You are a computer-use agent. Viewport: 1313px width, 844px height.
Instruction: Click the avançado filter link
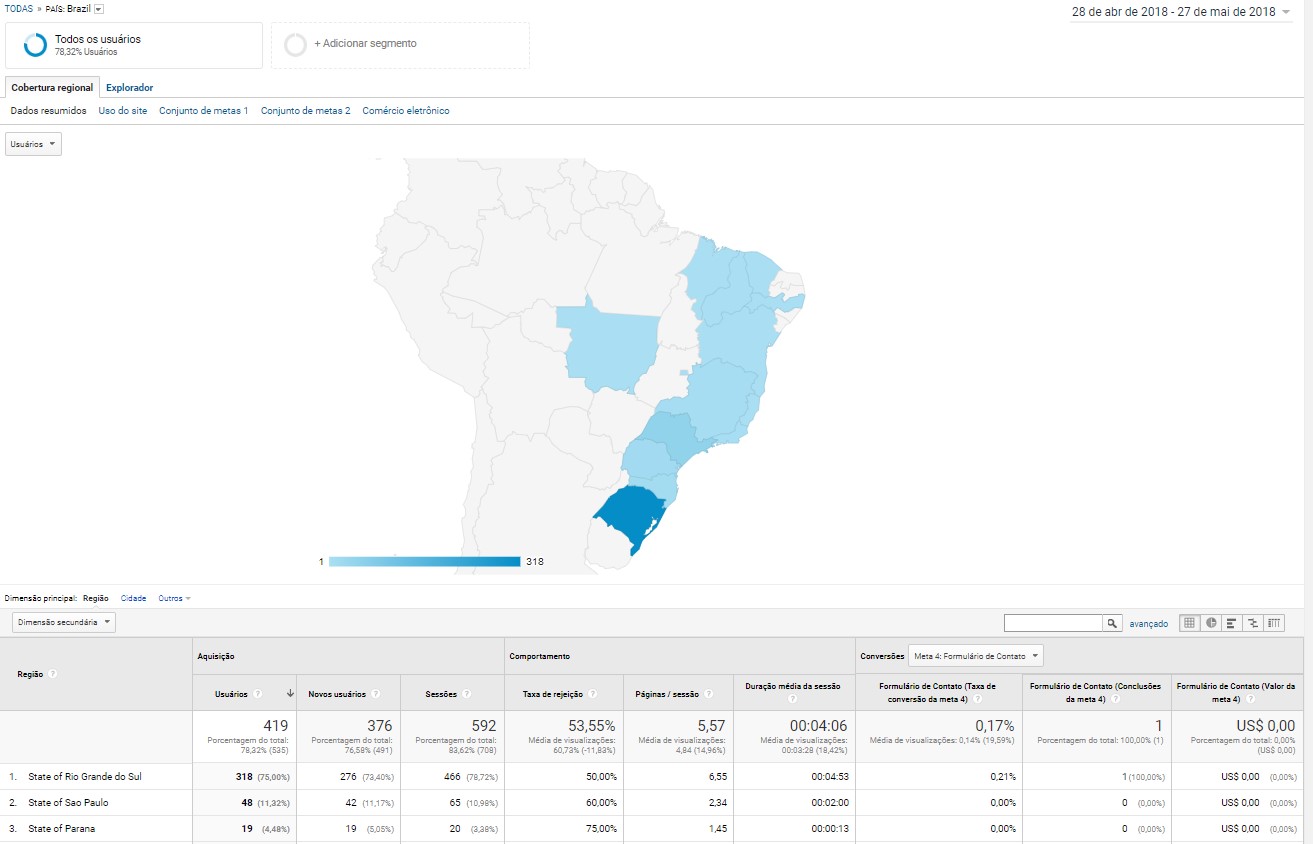coord(1148,624)
